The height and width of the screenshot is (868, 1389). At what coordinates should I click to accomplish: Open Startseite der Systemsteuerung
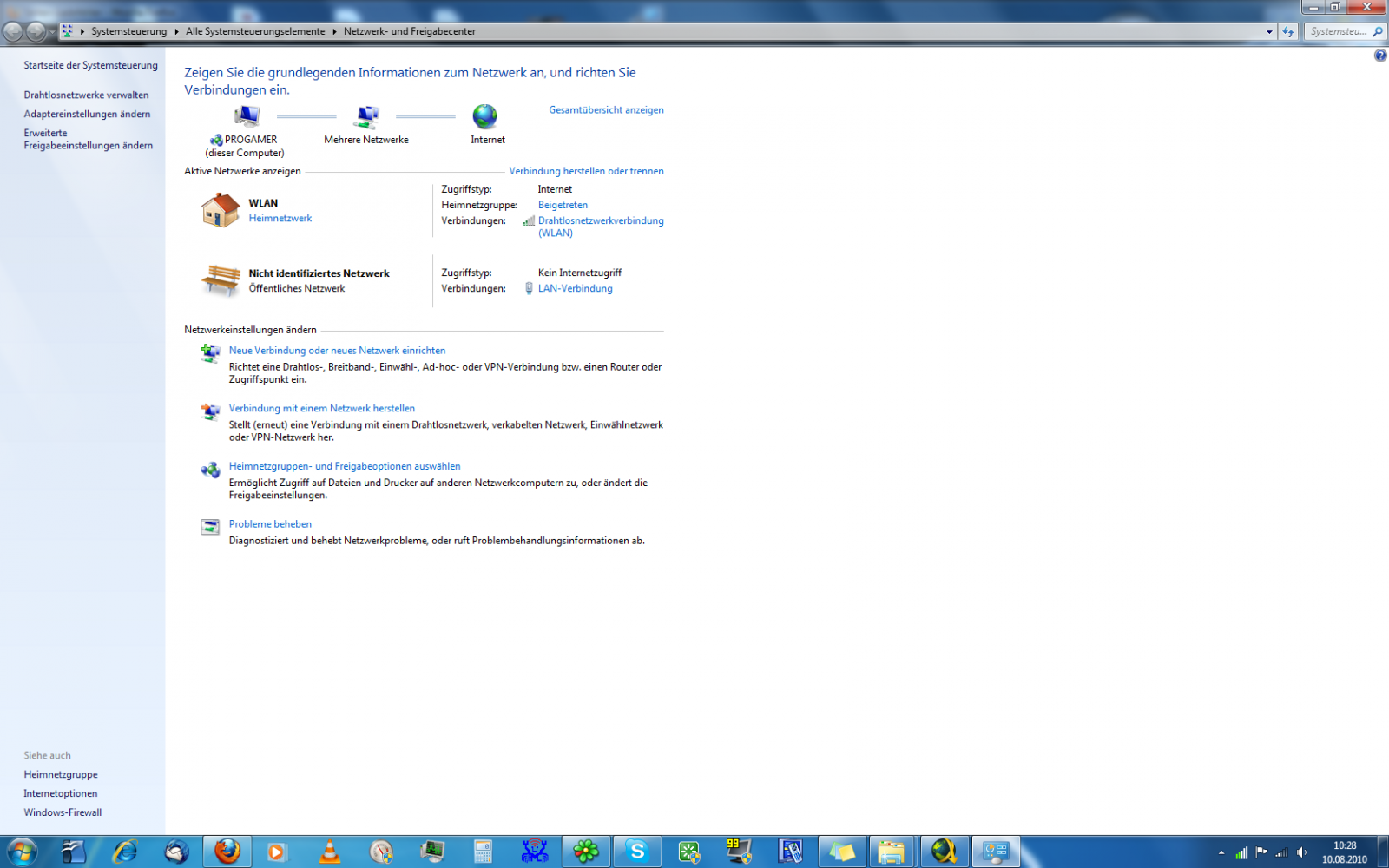(91, 65)
